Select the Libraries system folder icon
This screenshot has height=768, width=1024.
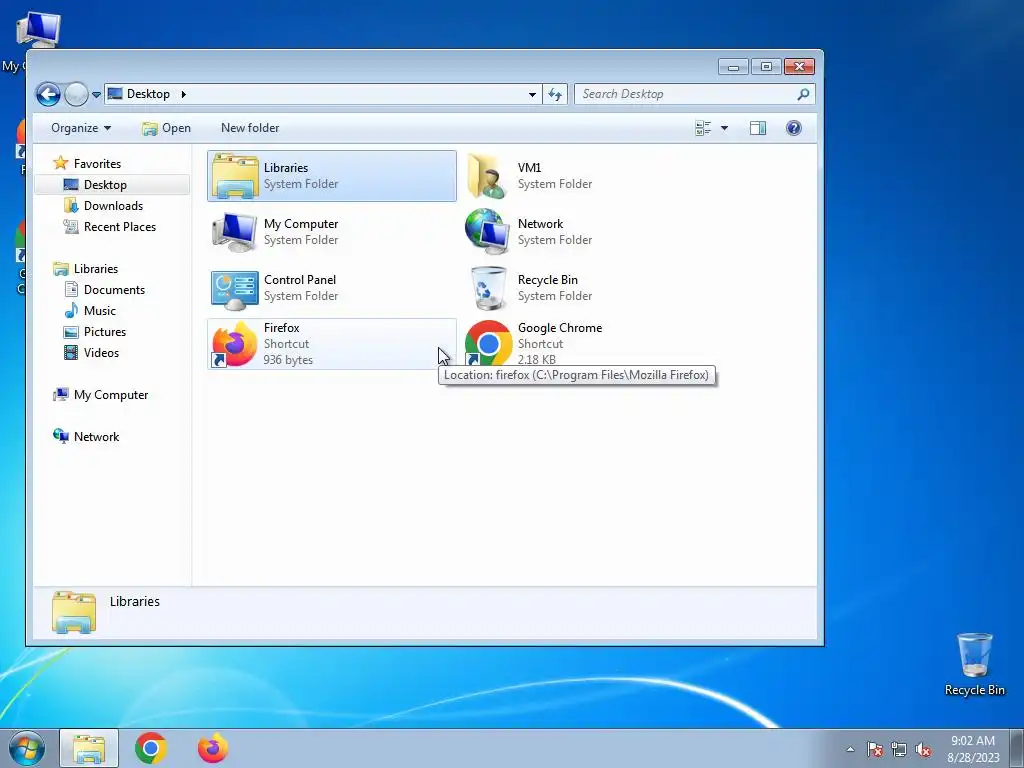235,176
